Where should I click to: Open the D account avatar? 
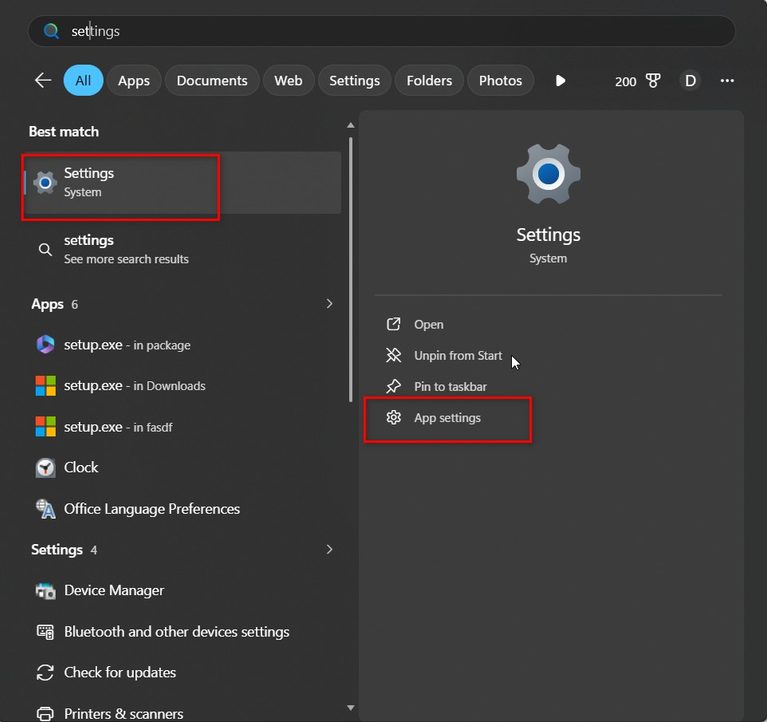tap(690, 81)
